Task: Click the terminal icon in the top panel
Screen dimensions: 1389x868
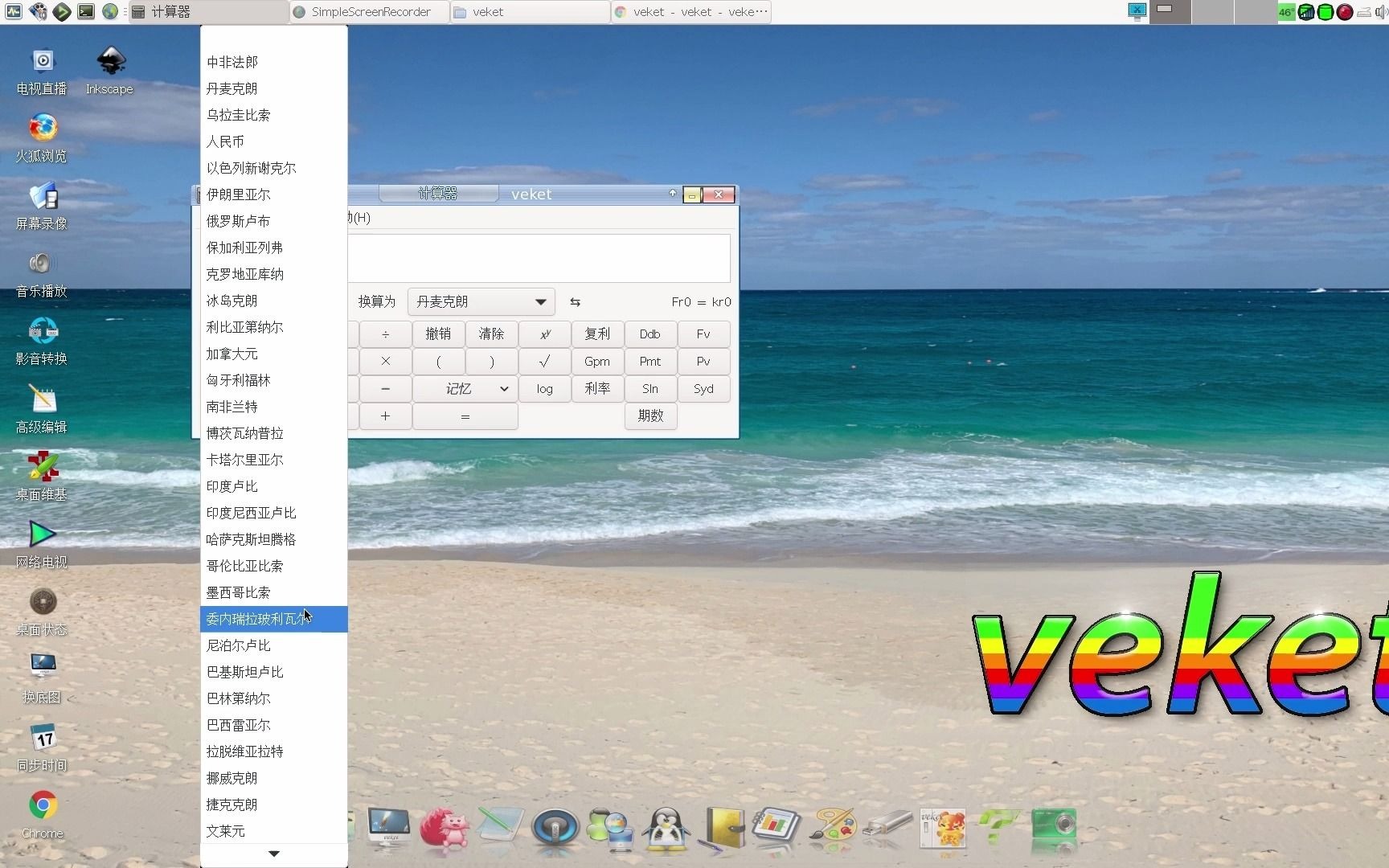Action: (86, 11)
